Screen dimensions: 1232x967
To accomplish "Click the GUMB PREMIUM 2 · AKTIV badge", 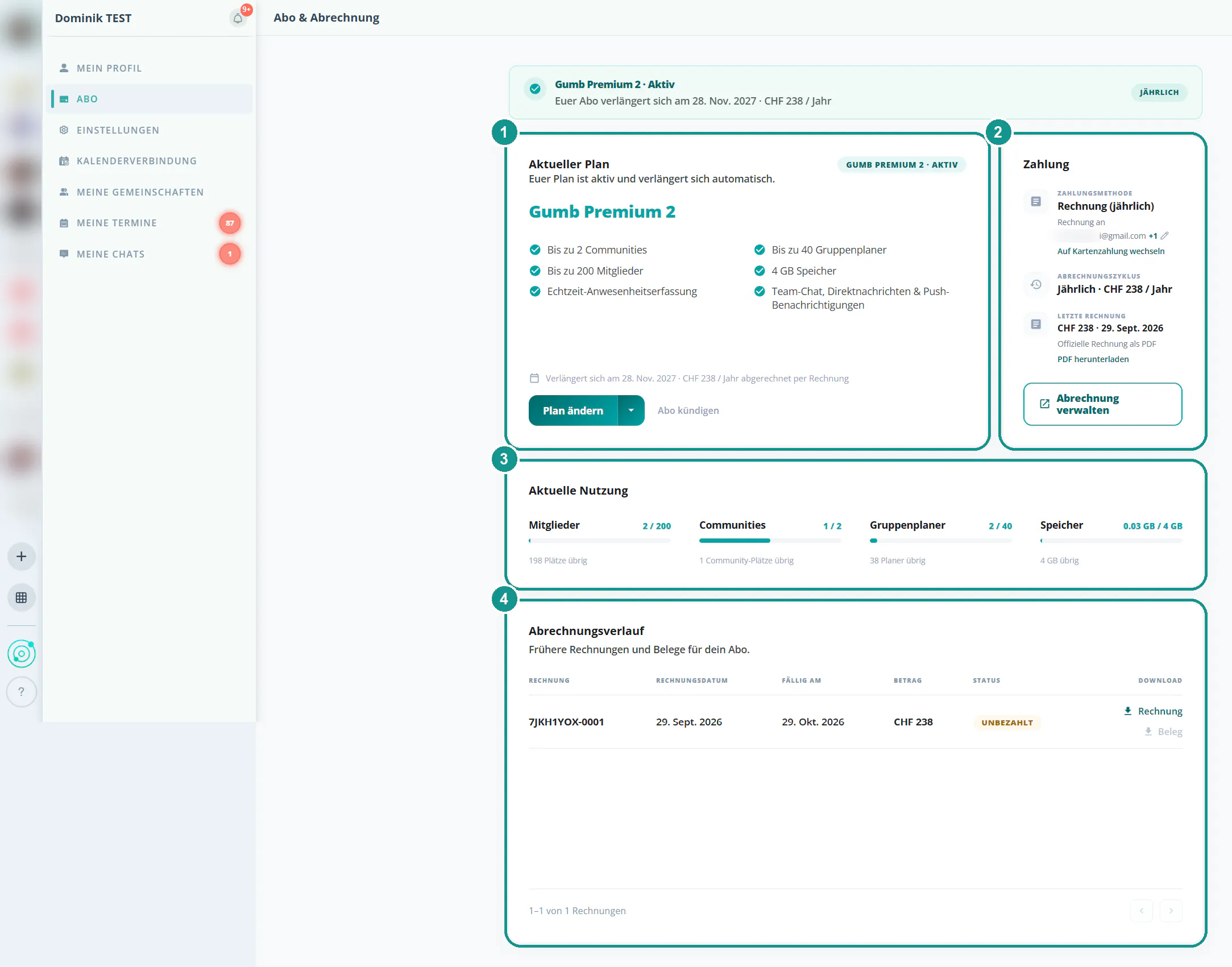I will [902, 165].
